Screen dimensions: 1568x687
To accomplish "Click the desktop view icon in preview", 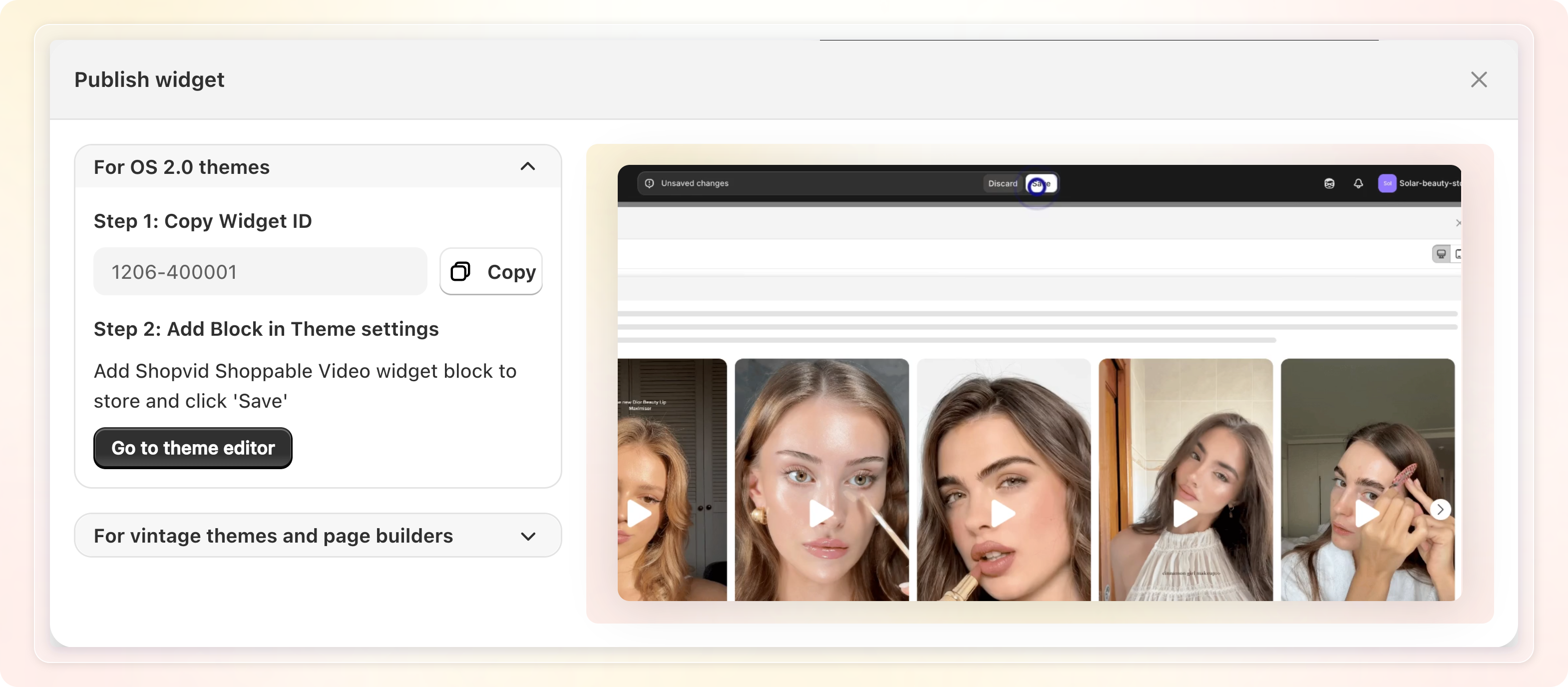I will (x=1441, y=254).
